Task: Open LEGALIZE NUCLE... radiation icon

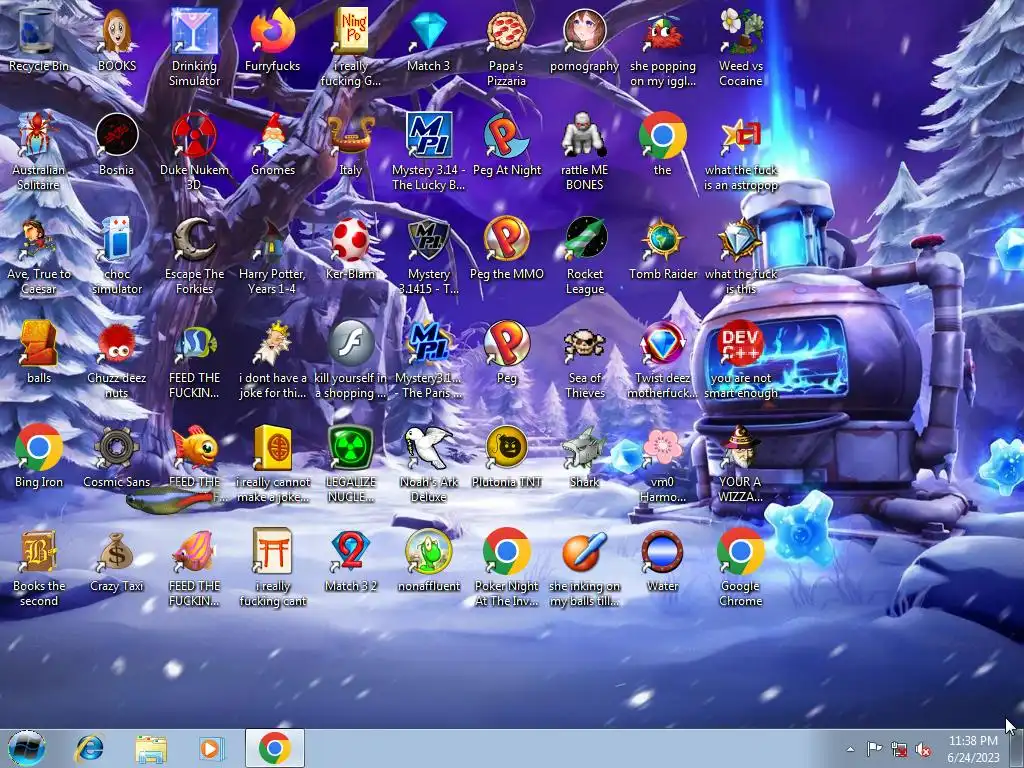Action: point(350,463)
